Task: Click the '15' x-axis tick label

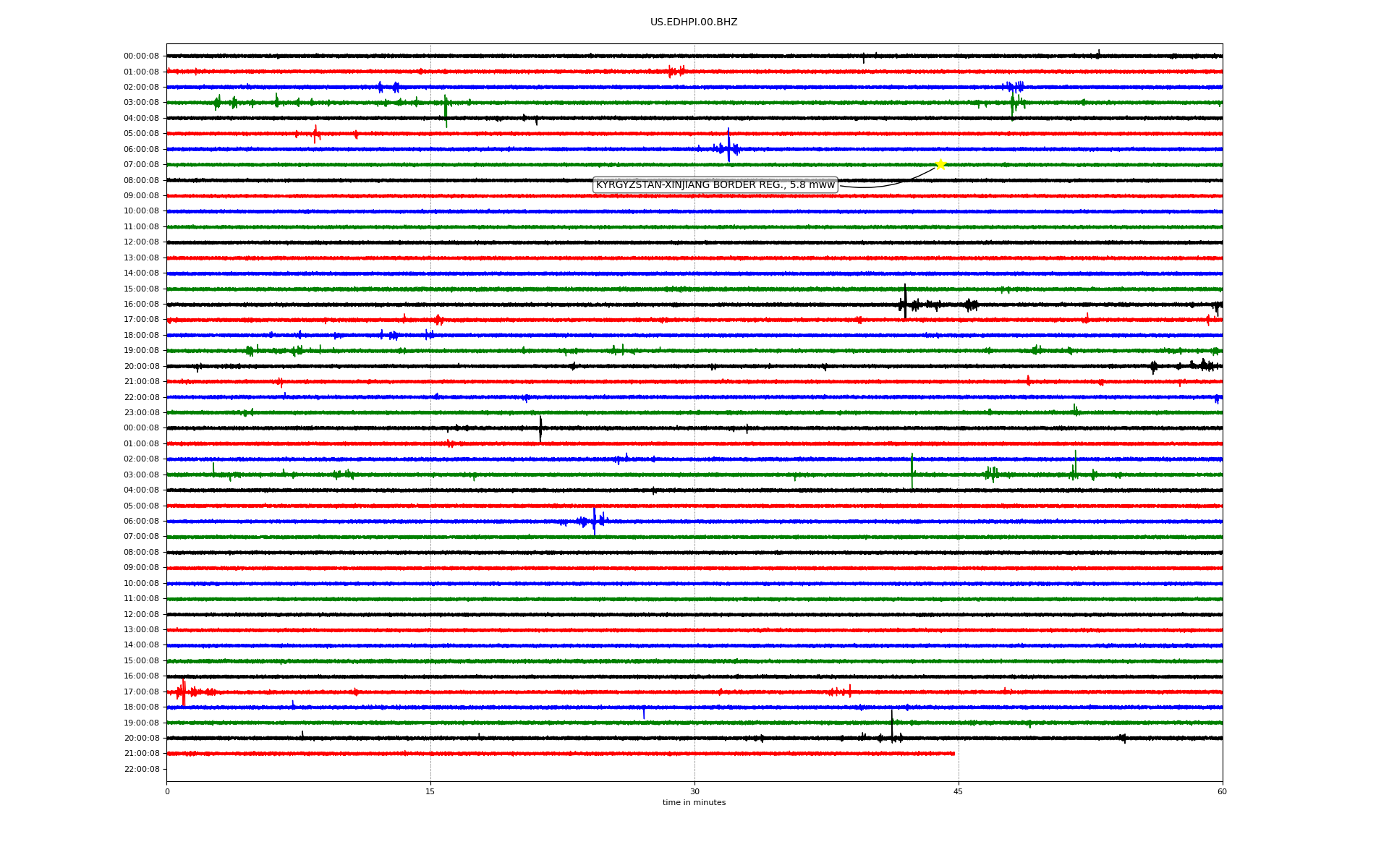Action: click(430, 791)
